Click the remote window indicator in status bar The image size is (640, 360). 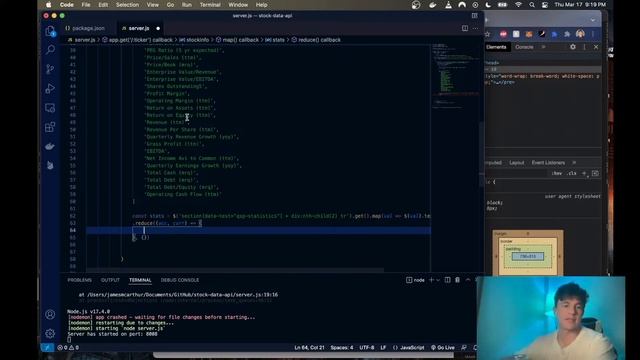click(x=47, y=348)
